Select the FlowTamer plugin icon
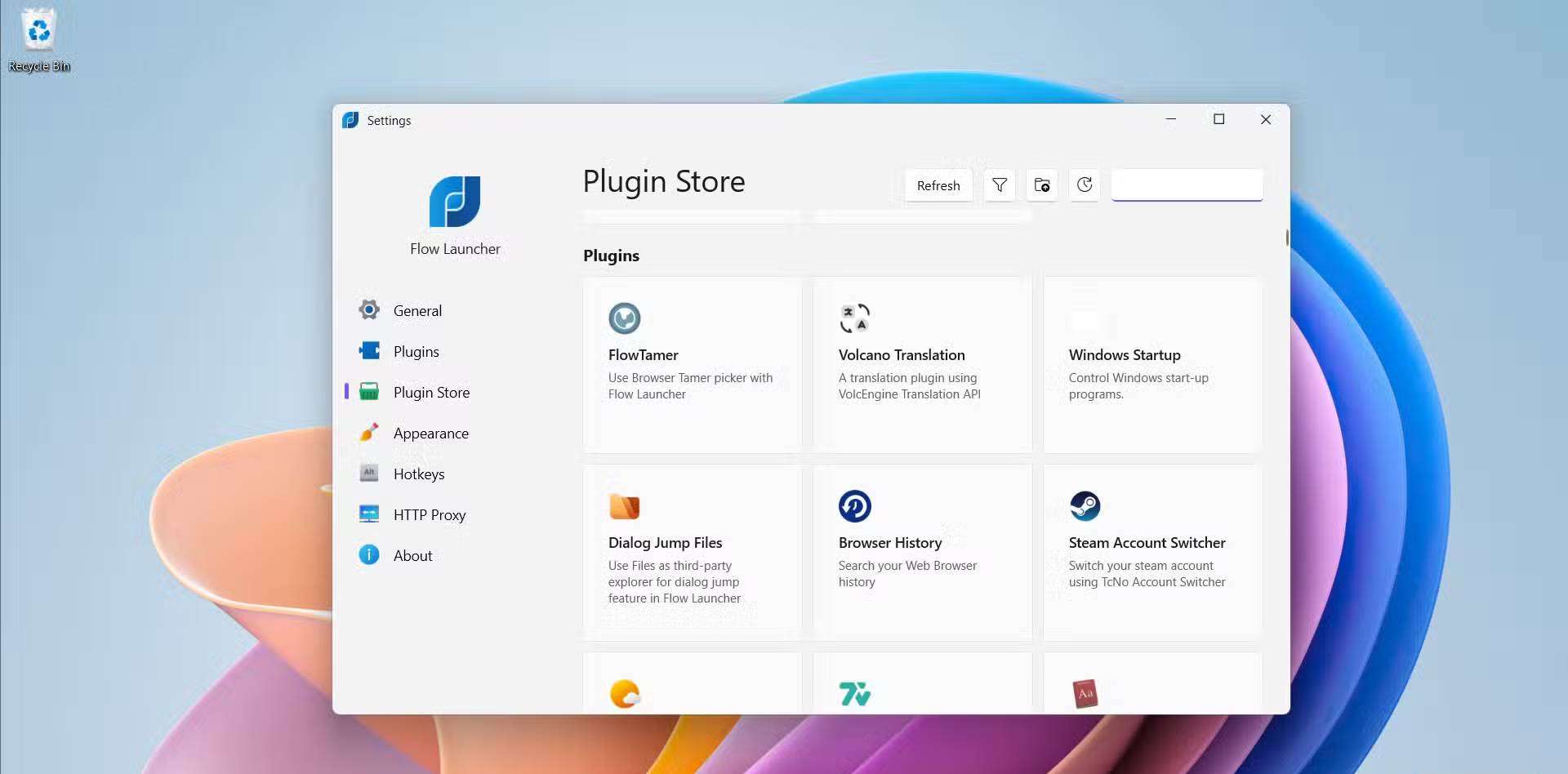 [625, 318]
